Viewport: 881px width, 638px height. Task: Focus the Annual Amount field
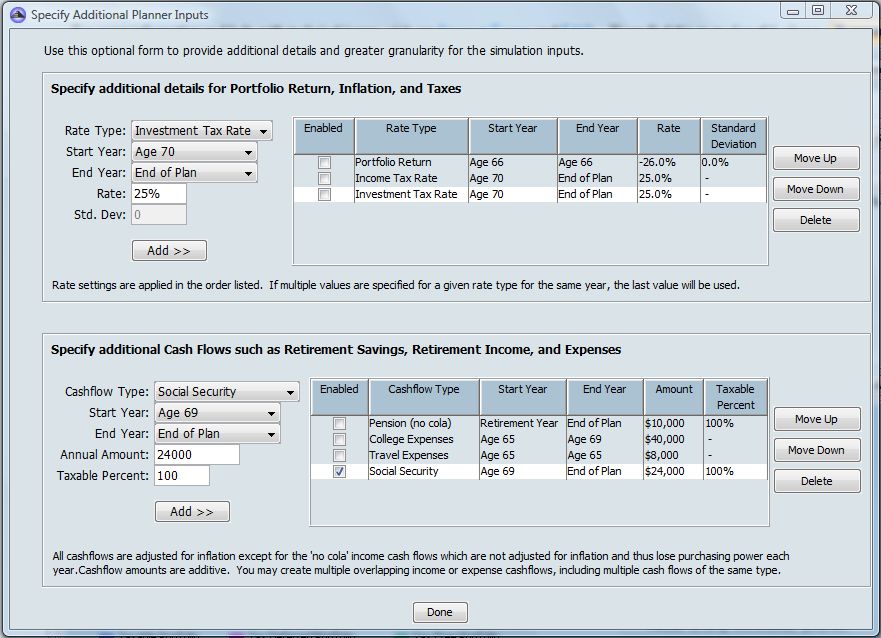point(197,454)
